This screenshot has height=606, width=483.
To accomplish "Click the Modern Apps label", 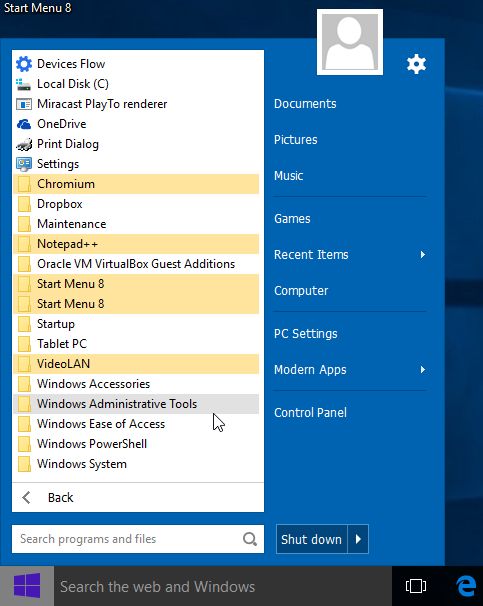I will point(310,370).
